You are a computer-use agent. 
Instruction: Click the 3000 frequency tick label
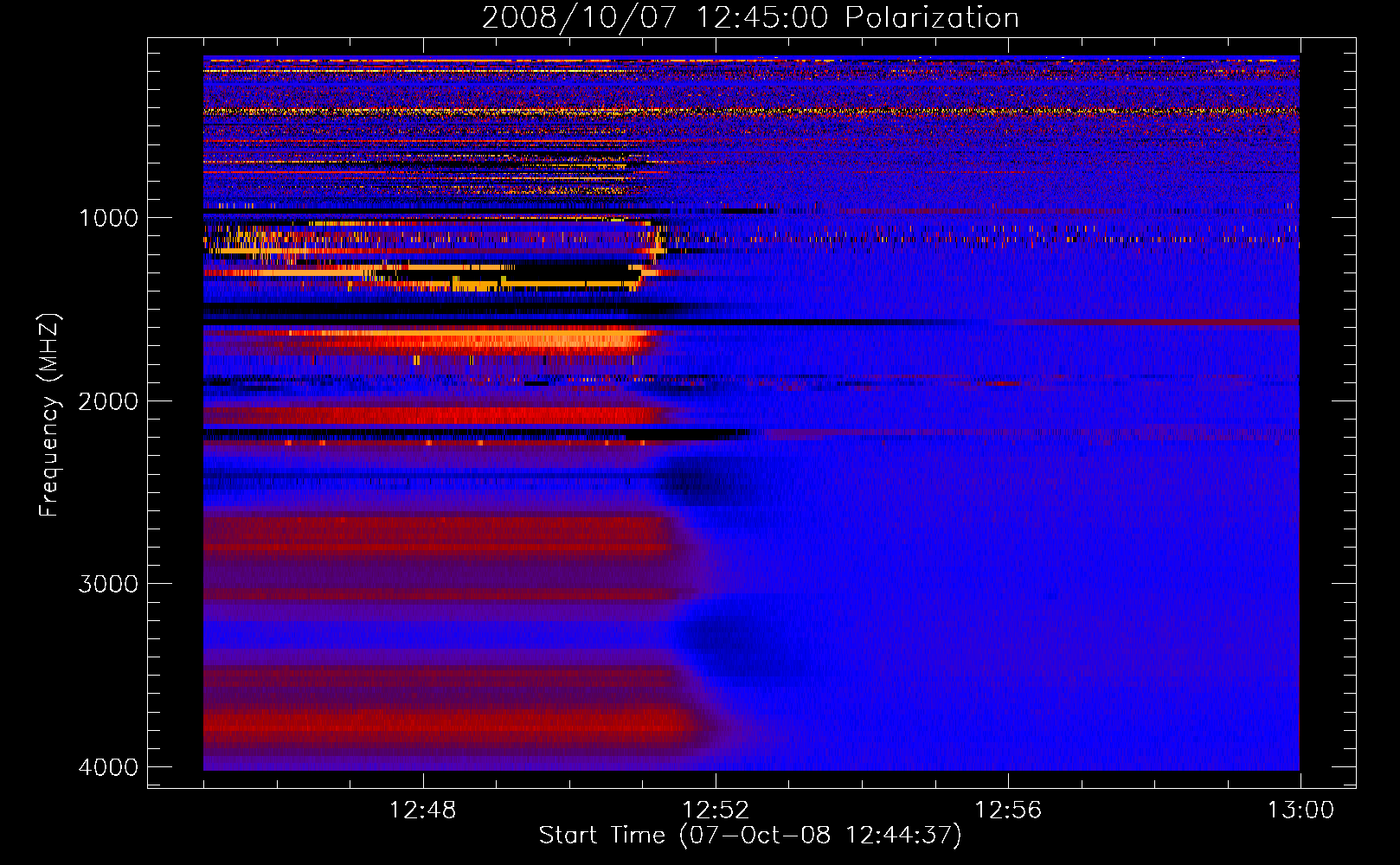[x=108, y=584]
